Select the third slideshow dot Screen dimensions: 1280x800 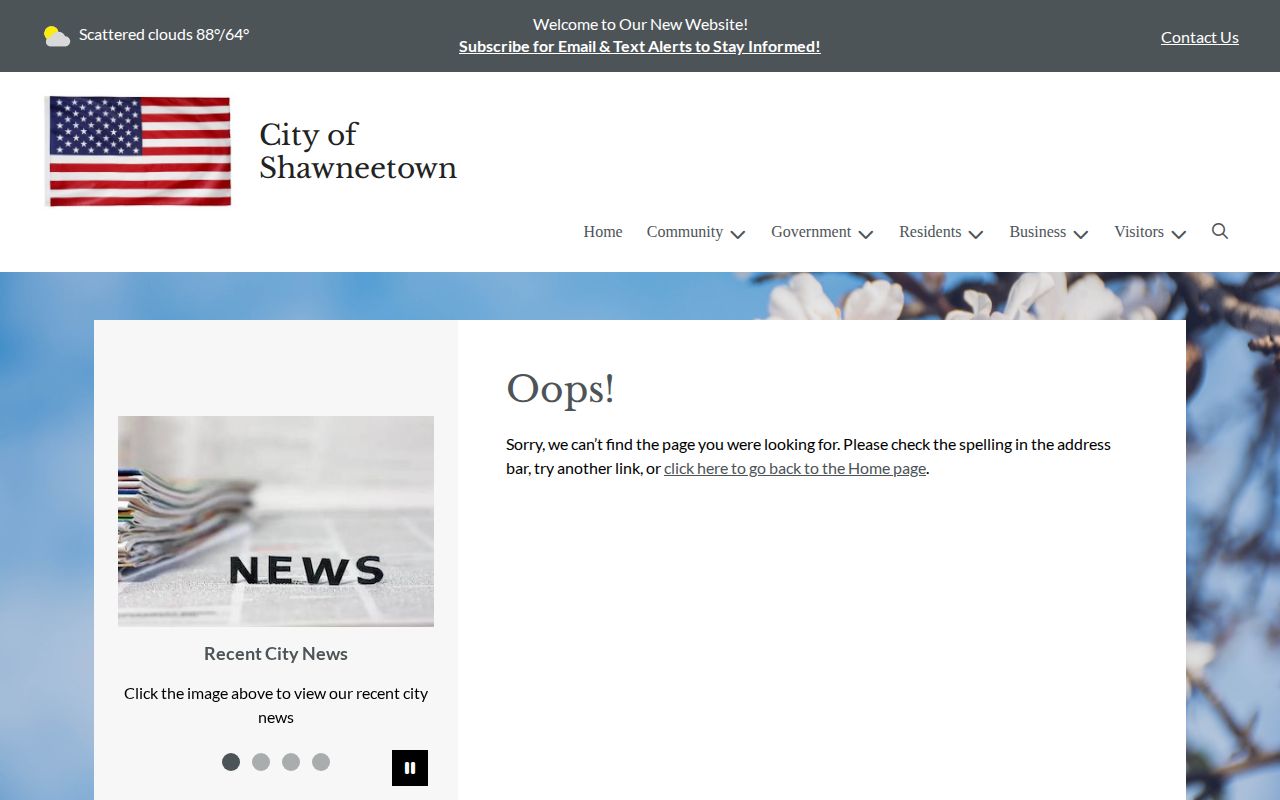(x=291, y=762)
